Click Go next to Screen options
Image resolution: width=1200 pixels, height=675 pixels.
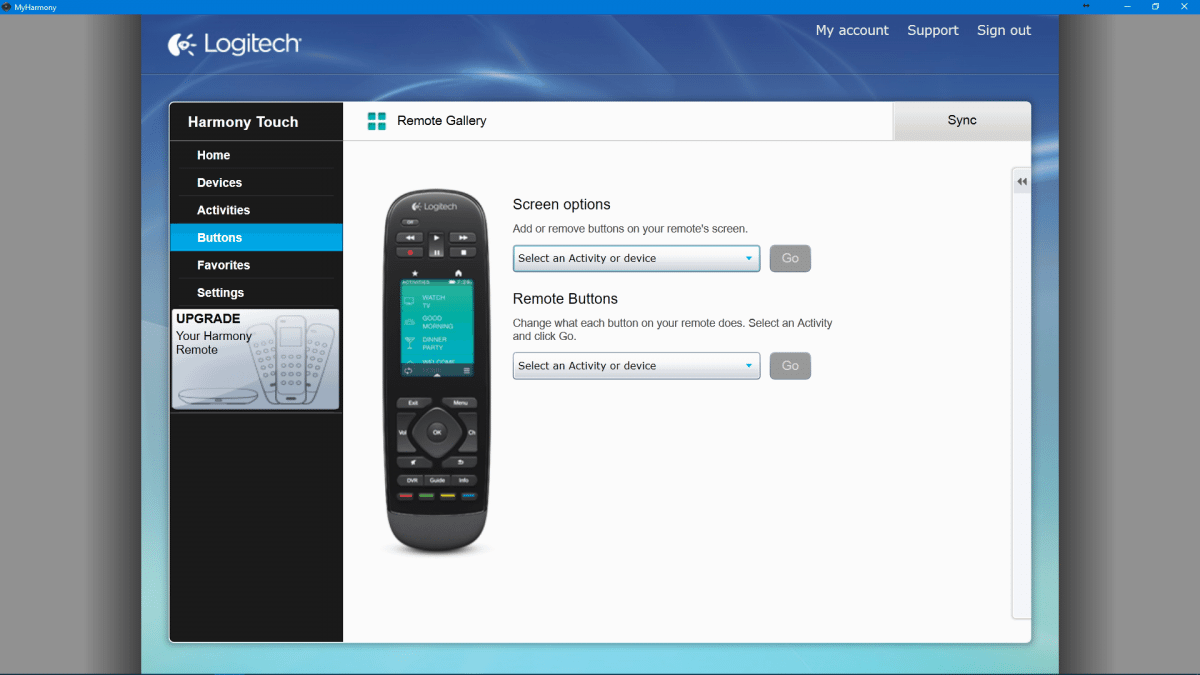(790, 259)
